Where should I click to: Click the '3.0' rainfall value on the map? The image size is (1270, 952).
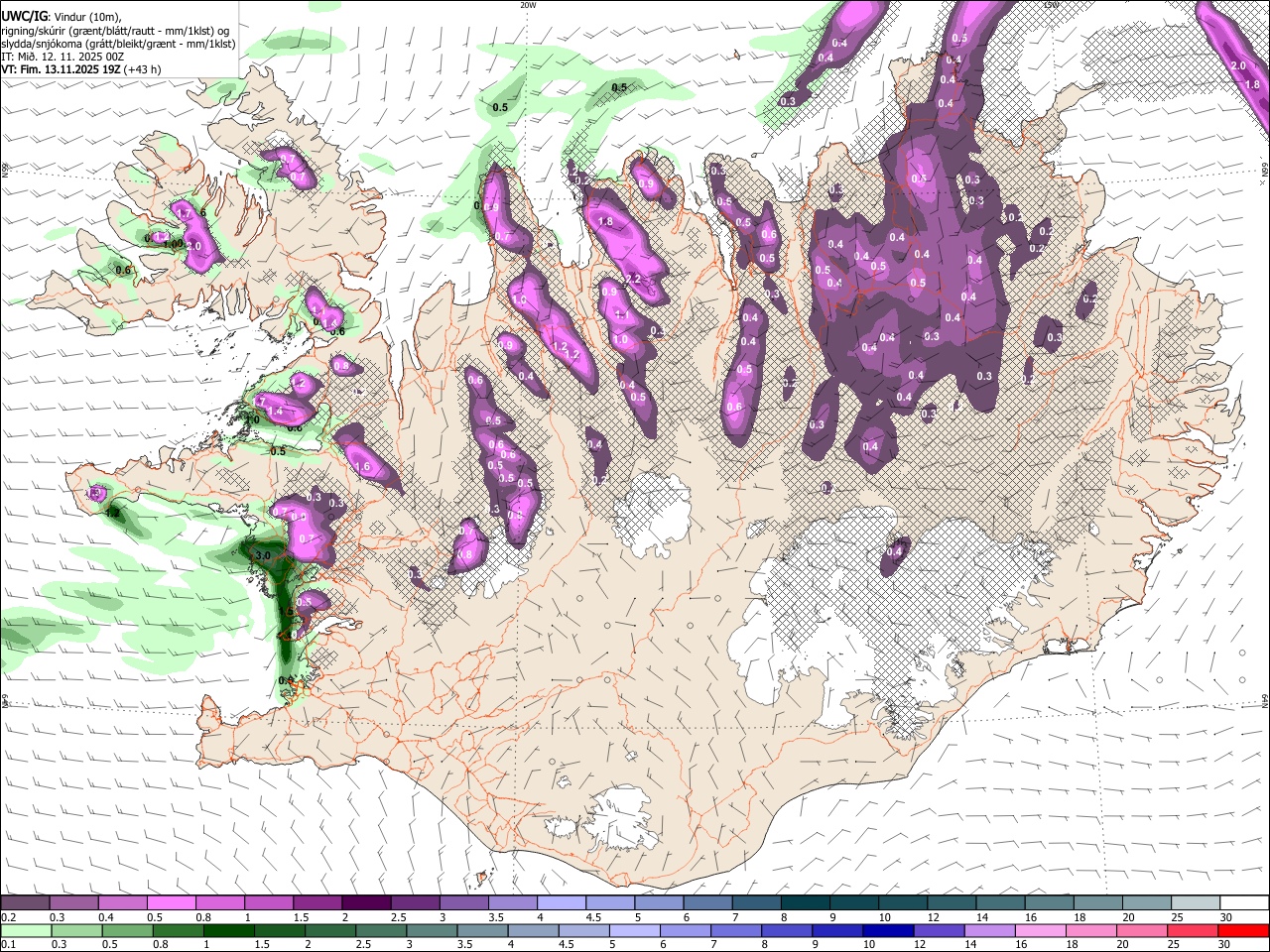[263, 556]
